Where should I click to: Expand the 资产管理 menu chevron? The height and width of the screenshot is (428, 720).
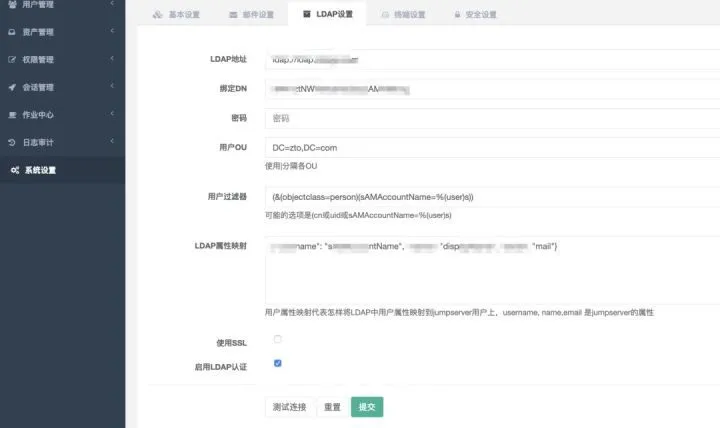click(112, 31)
